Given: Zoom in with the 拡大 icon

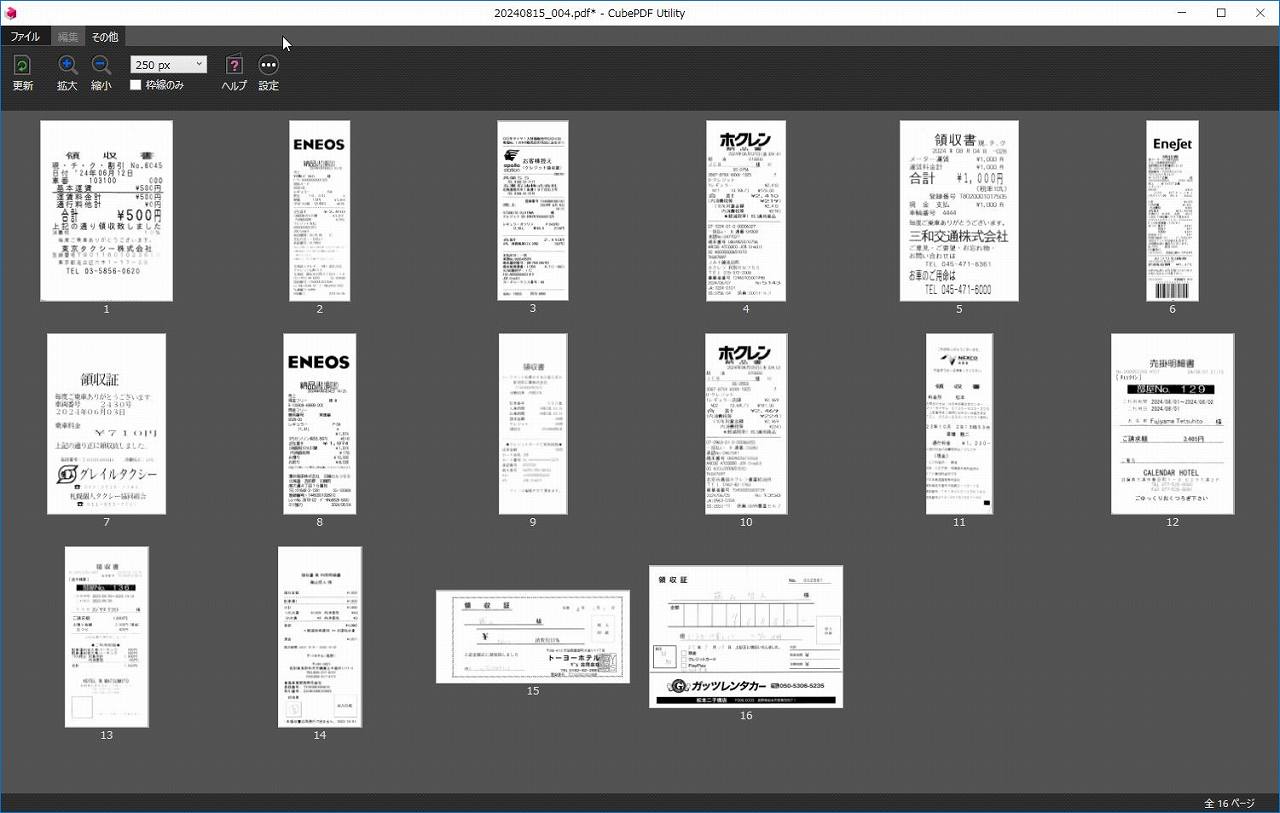Looking at the screenshot, I should [67, 66].
